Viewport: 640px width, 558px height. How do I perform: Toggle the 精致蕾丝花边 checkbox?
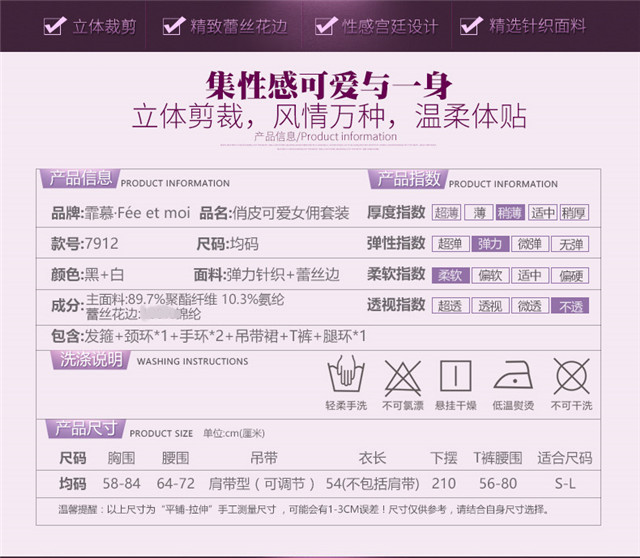174,26
